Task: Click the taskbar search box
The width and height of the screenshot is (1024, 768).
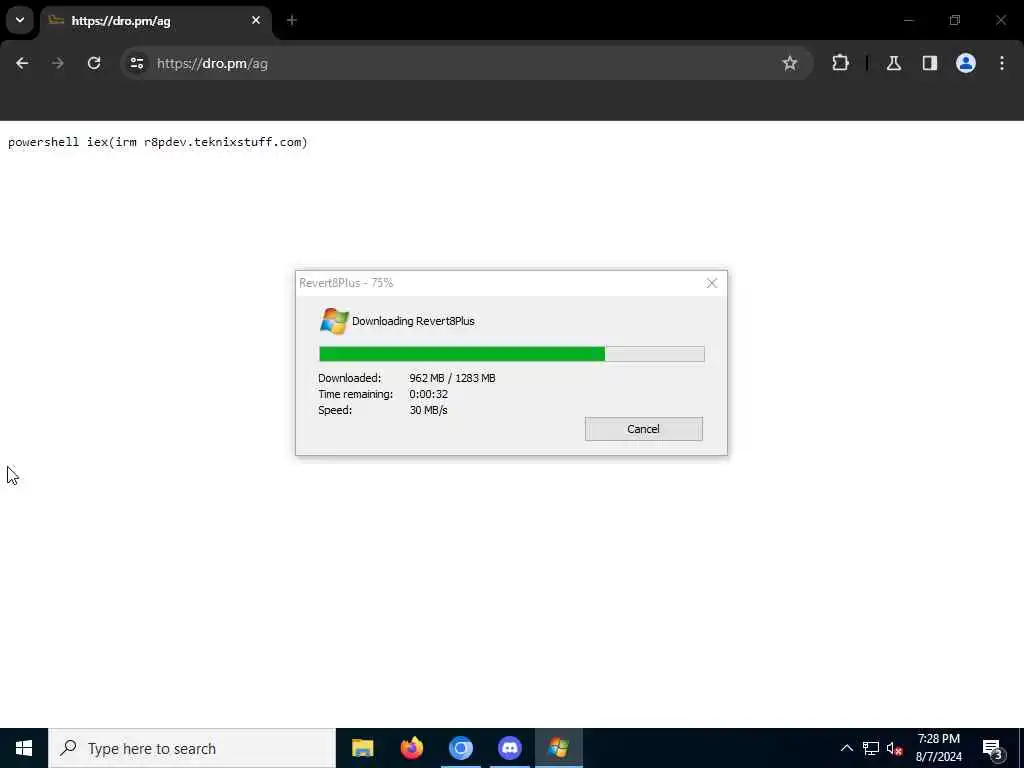Action: [192, 748]
